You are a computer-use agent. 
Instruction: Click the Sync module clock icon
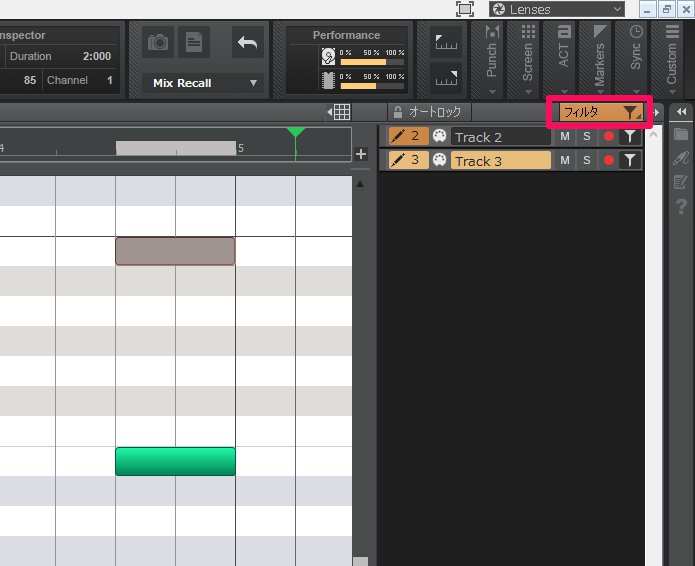click(636, 31)
